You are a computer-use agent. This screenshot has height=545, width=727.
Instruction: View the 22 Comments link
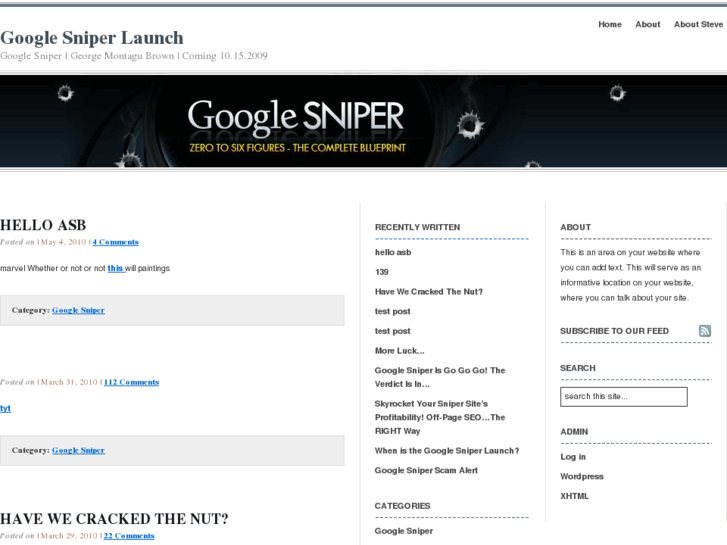tap(129, 536)
